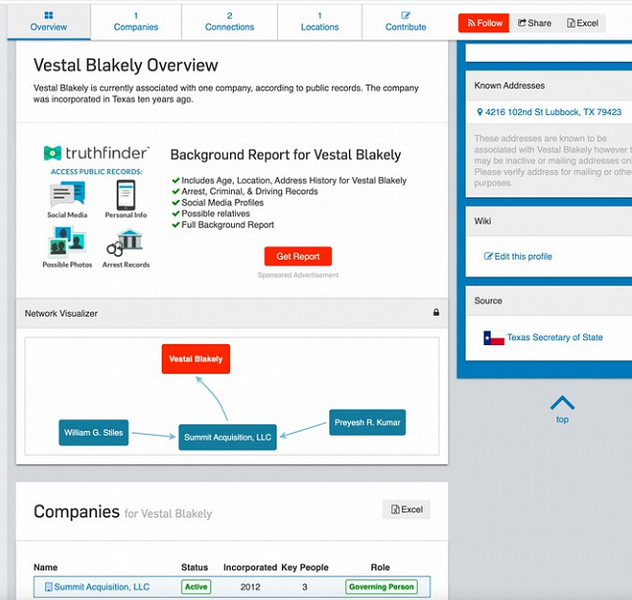Open the Overview tab
632x600 pixels.
point(48,22)
